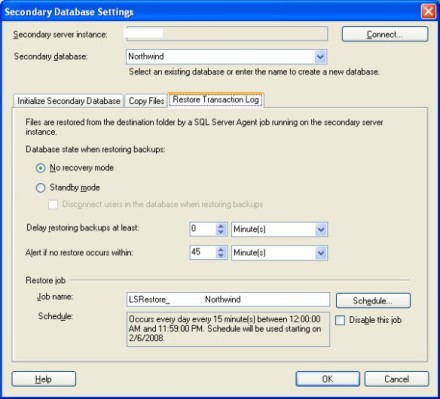This screenshot has height=399, width=440.
Task: Click the schedule description text box
Action: coord(228,329)
